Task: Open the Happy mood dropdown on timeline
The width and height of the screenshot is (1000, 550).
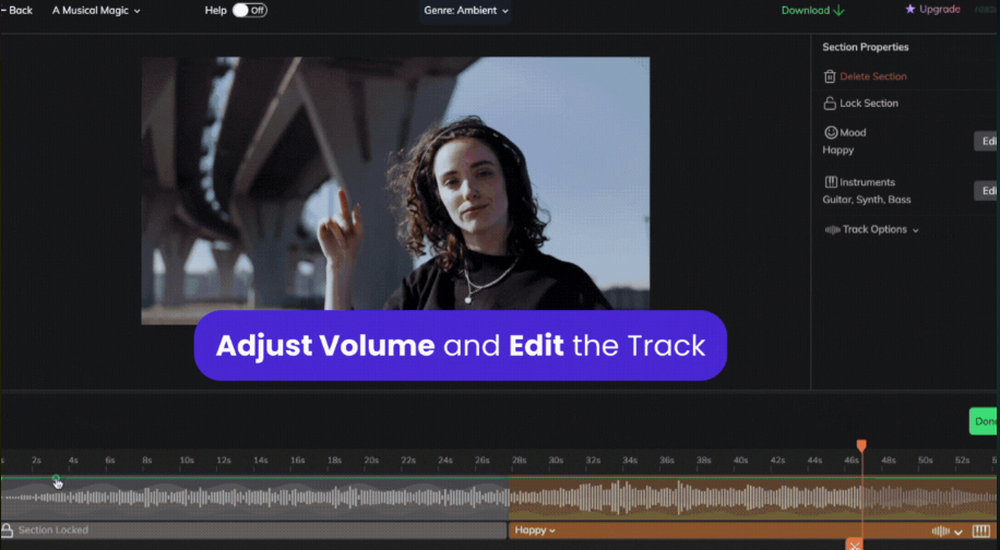Action: tap(534, 530)
